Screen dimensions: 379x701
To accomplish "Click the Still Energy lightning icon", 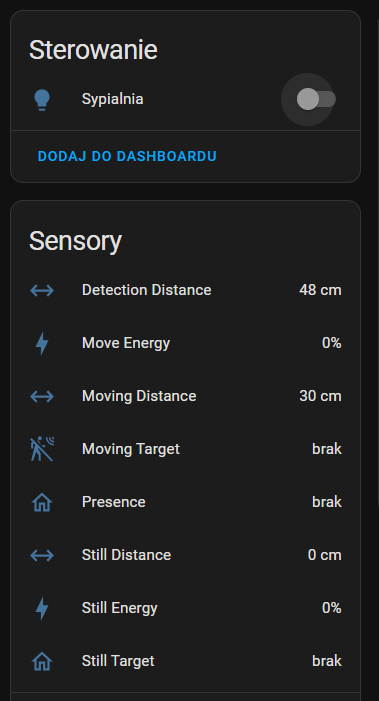I will (42, 608).
